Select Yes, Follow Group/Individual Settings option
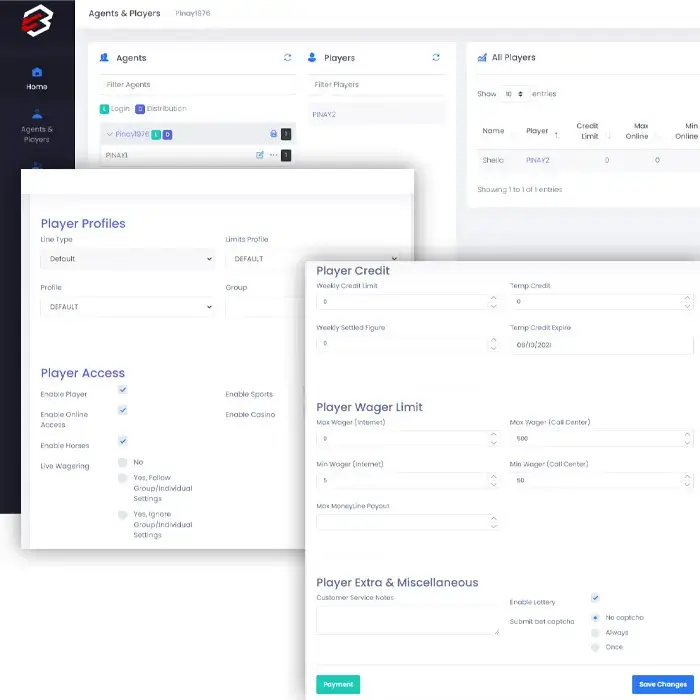The image size is (700, 700). tap(122, 479)
